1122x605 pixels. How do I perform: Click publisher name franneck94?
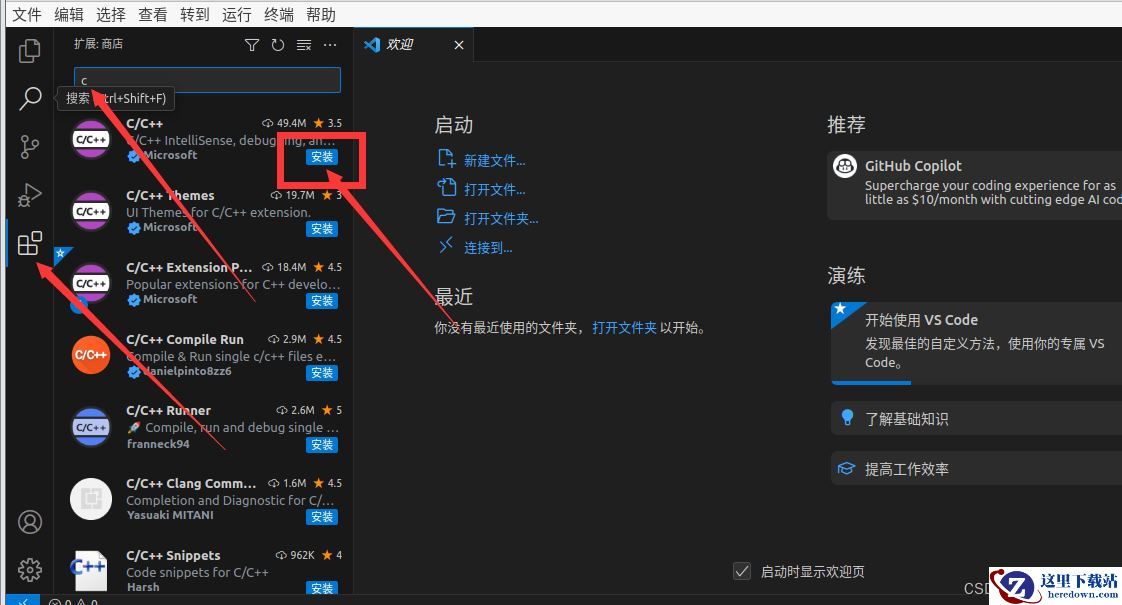158,444
